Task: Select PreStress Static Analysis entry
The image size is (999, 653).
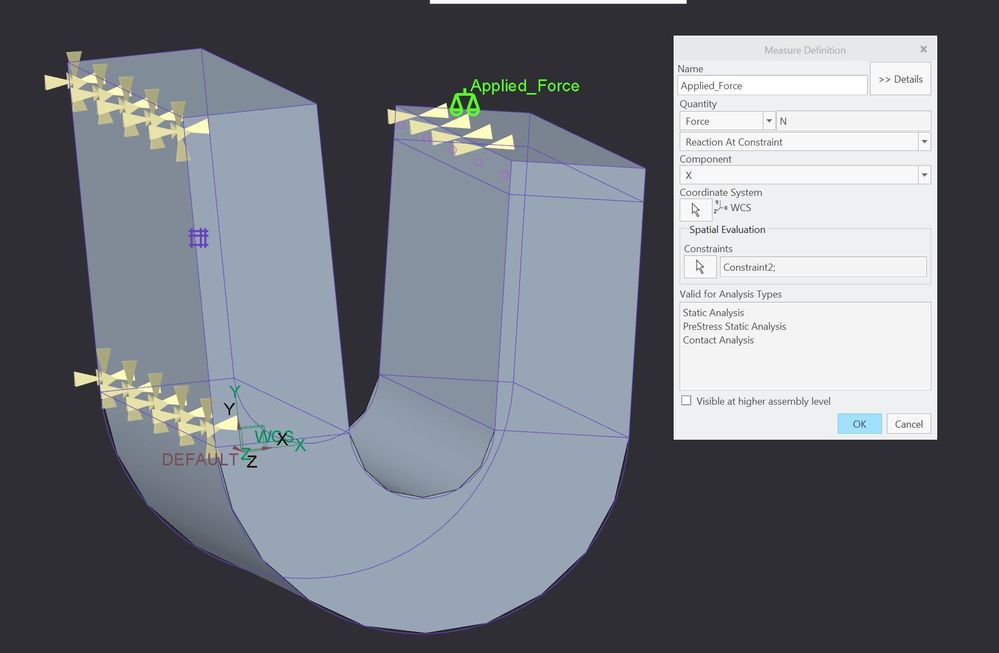Action: coord(734,326)
